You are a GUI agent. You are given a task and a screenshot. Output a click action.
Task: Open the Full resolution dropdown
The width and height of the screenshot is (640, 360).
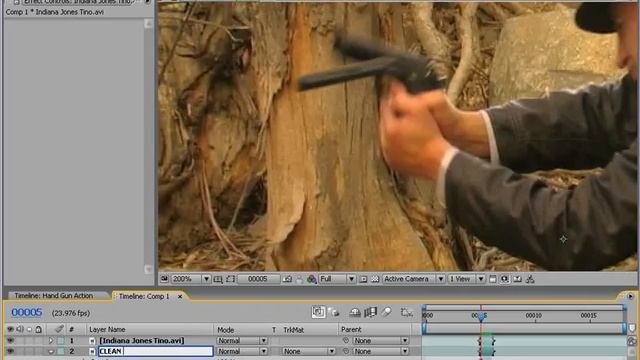tap(337, 279)
